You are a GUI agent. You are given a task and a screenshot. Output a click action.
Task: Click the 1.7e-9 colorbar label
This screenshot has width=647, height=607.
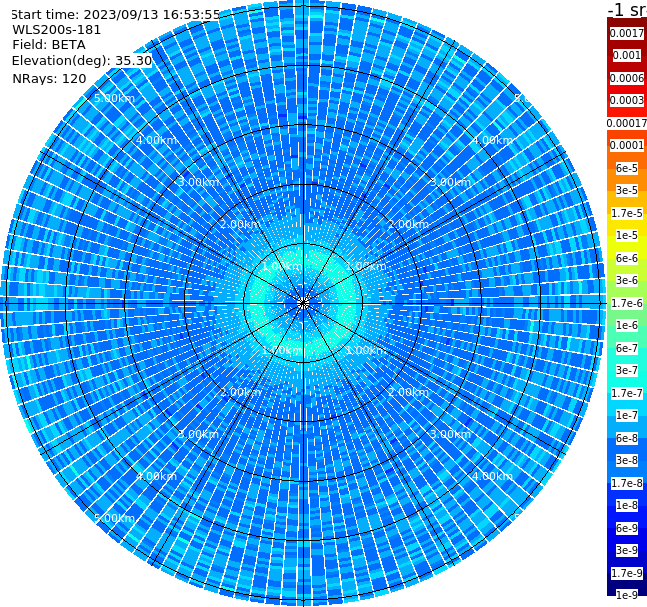coord(627,573)
